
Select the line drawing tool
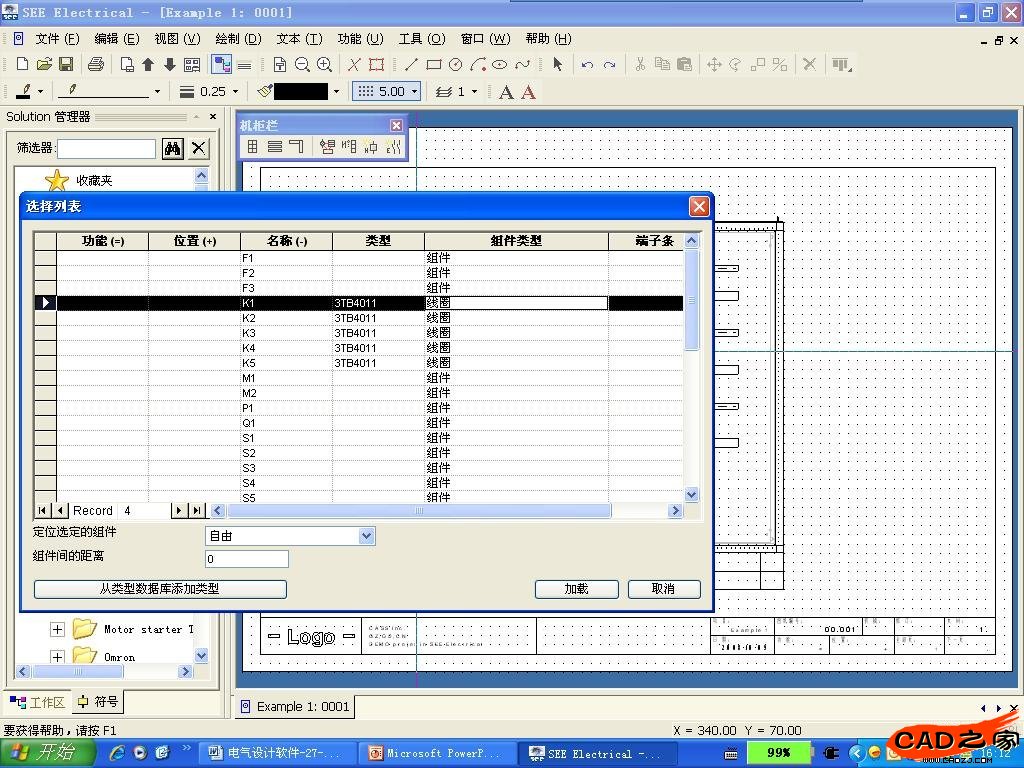click(411, 64)
